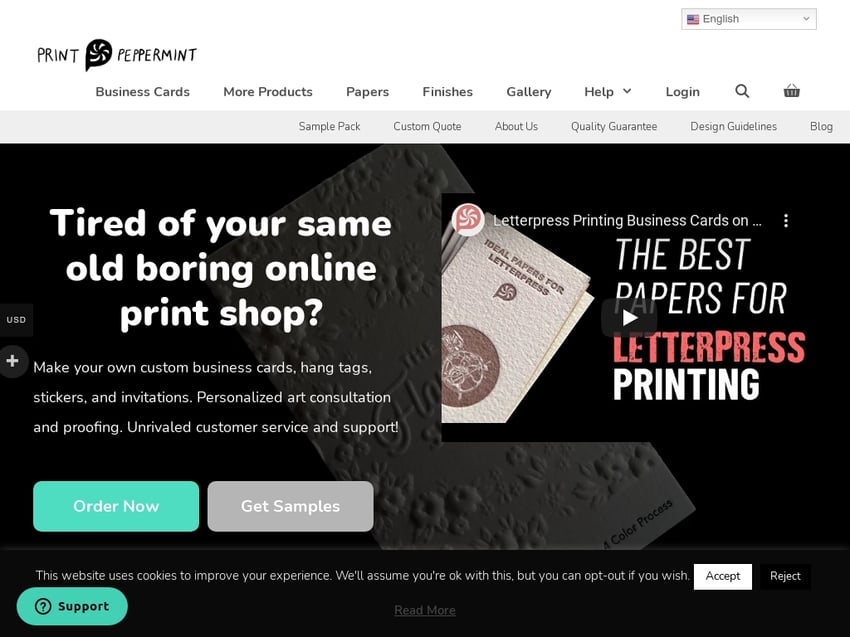The image size is (850, 637).
Task: Accept the cookie notice
Action: click(x=723, y=576)
